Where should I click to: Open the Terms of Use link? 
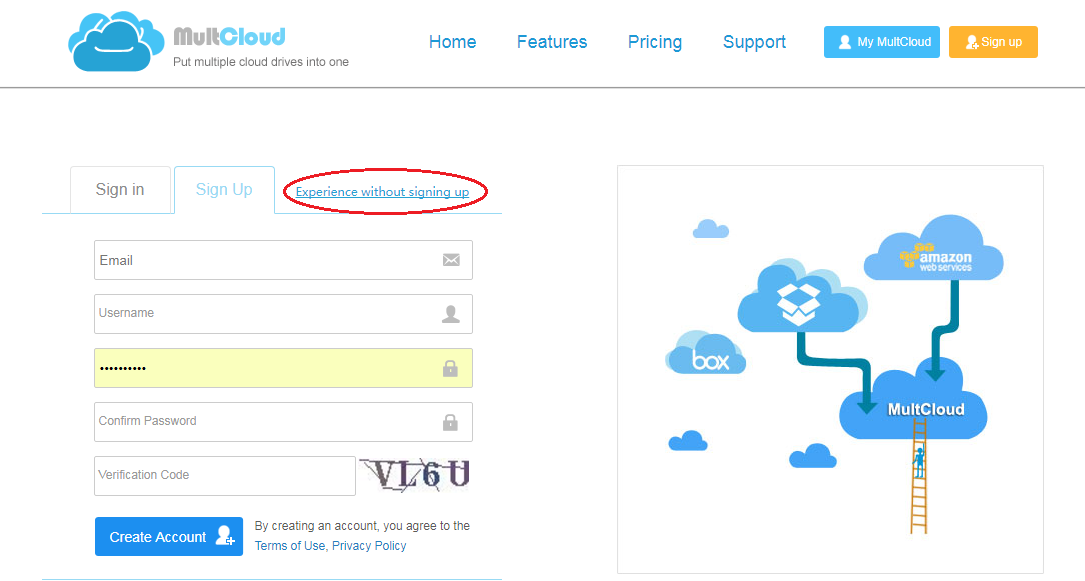(x=290, y=546)
